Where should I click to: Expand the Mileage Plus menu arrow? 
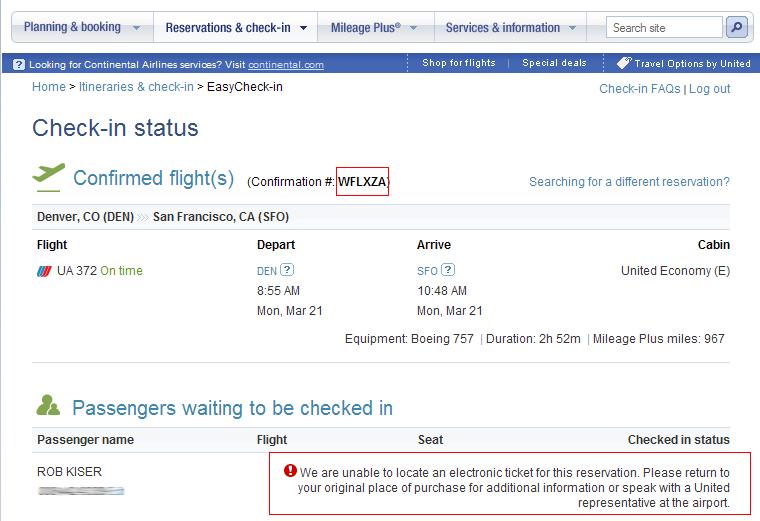pos(413,28)
